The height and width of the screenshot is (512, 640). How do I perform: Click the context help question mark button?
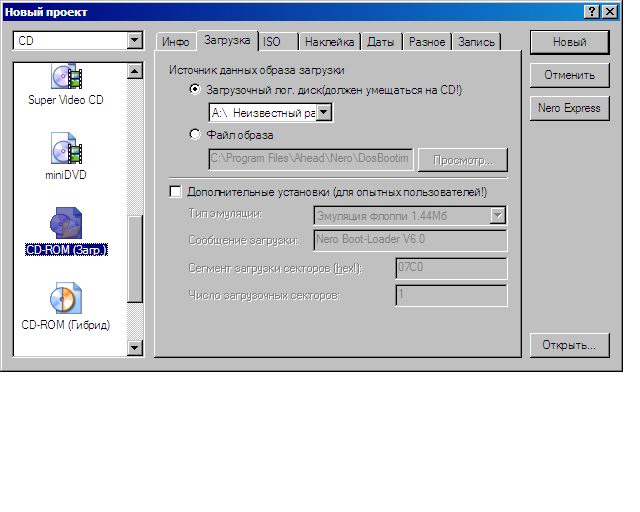pos(592,11)
